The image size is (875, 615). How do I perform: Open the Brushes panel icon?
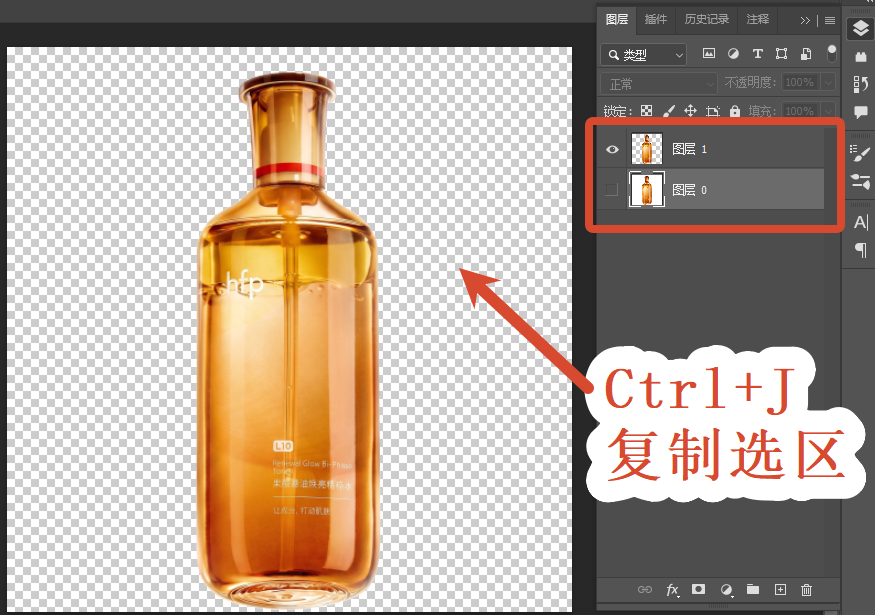(860, 181)
